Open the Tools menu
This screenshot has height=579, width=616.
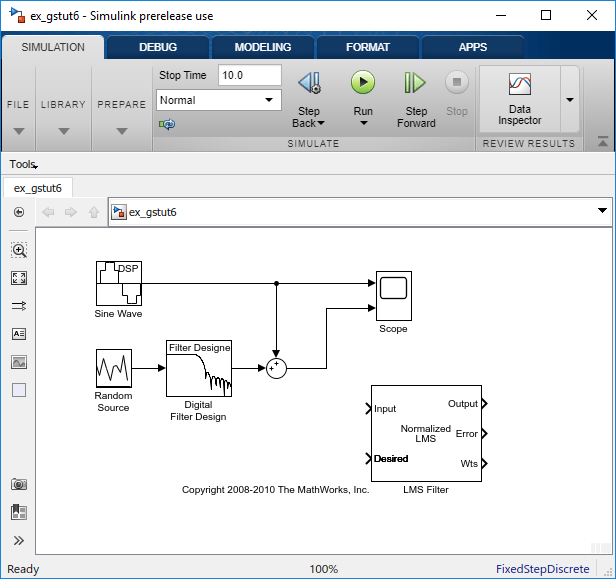(x=24, y=164)
